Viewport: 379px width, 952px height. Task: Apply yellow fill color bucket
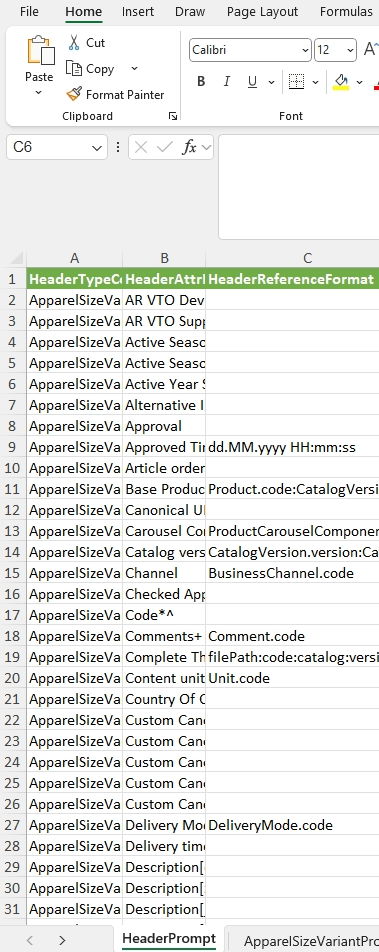pos(341,82)
